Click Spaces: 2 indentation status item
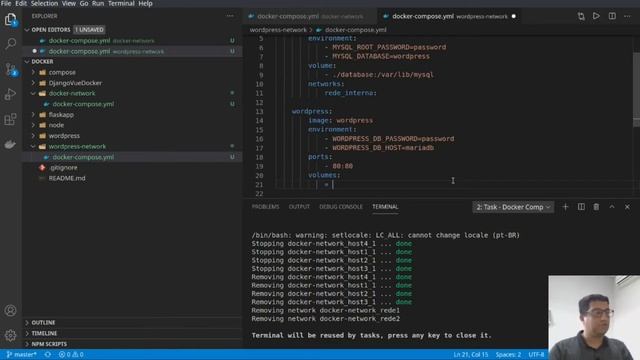 pyautogui.click(x=508, y=355)
